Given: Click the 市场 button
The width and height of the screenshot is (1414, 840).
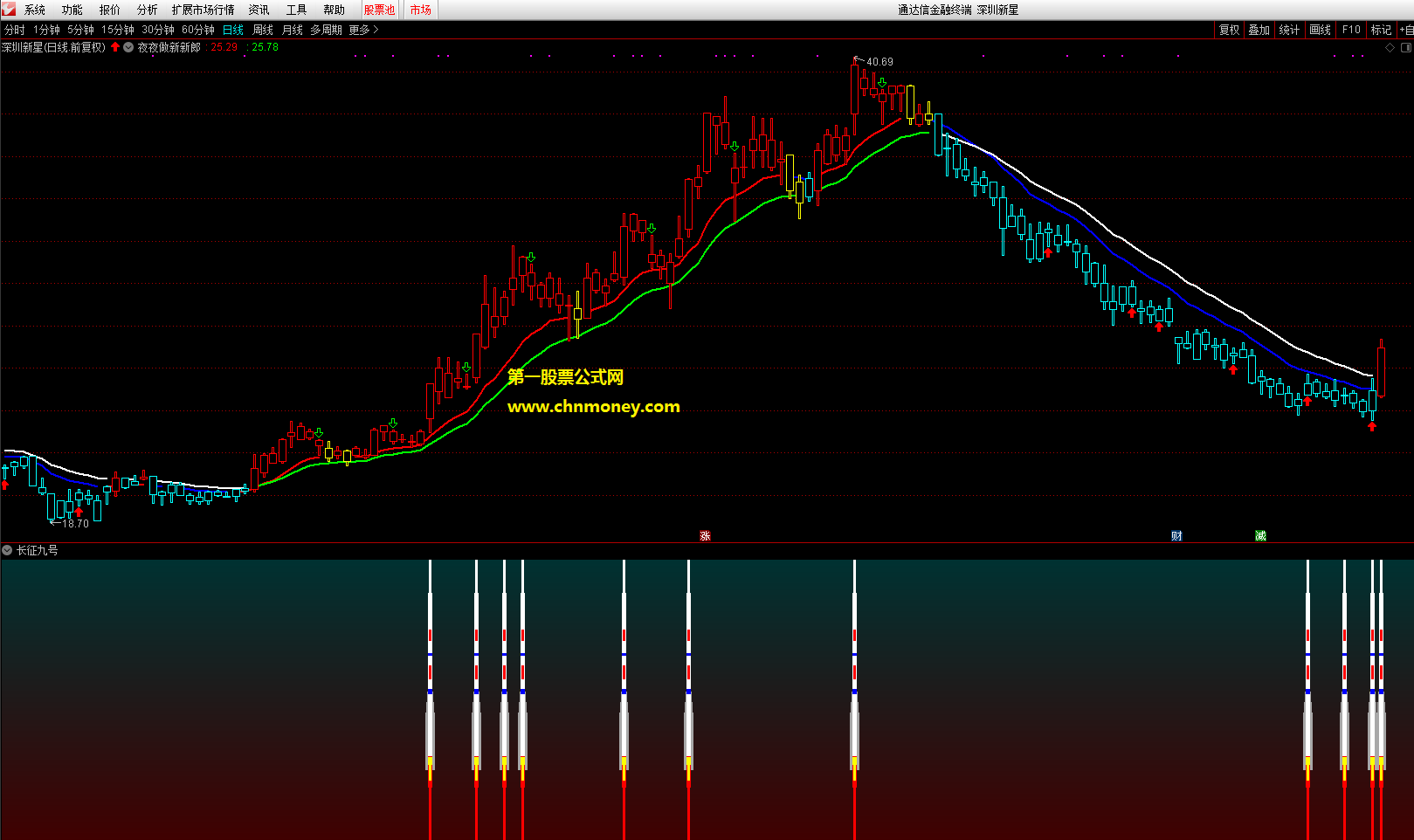Looking at the screenshot, I should coord(421,10).
